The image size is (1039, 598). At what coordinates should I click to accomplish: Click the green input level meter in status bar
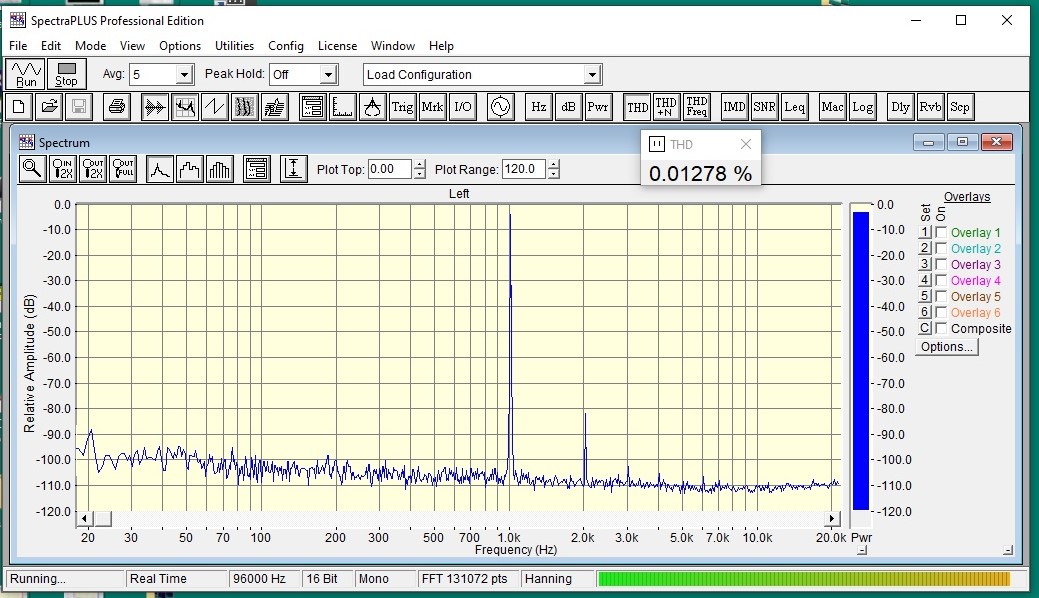[804, 579]
